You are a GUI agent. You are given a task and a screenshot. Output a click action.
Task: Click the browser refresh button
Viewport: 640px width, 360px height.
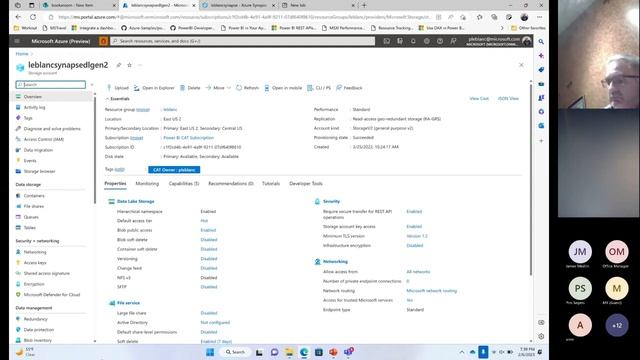point(33,17)
